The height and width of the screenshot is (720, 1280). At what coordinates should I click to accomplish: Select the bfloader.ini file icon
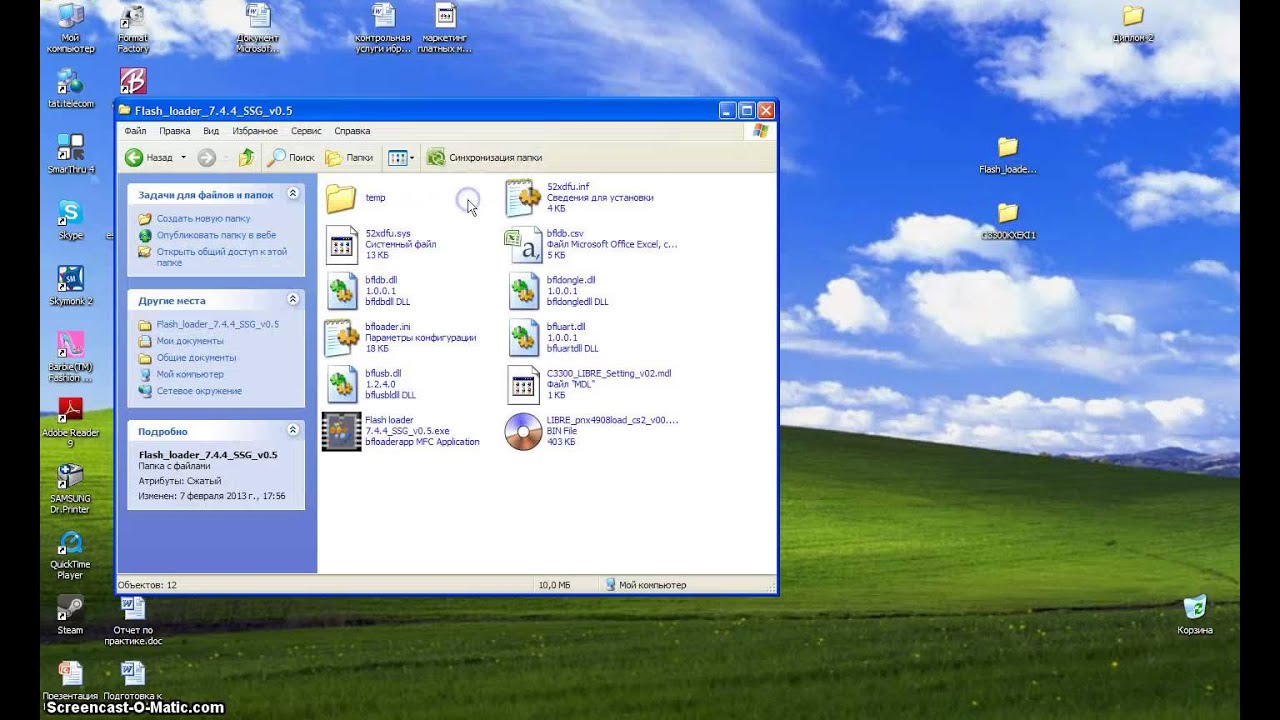pyautogui.click(x=341, y=338)
